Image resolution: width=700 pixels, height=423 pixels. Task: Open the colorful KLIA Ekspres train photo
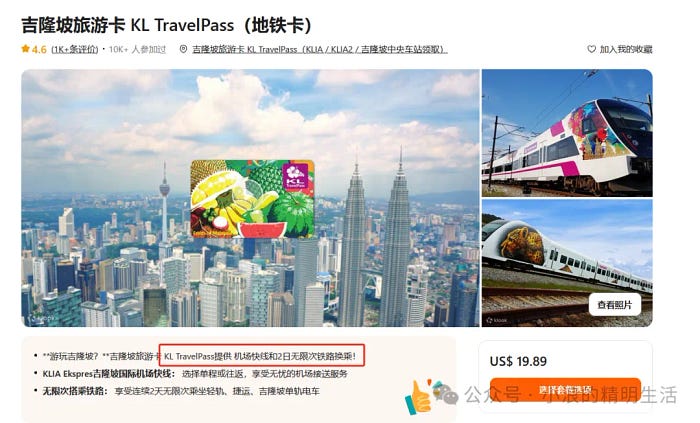coord(567,133)
